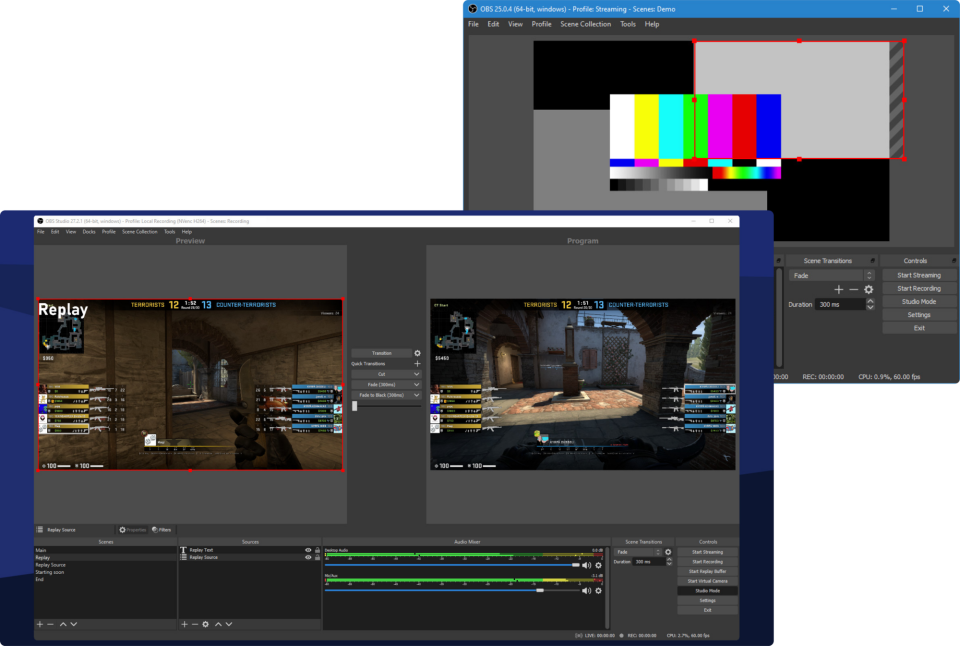Open source properties gear in Sources panel
Screen dimensions: 960x646
[206, 624]
